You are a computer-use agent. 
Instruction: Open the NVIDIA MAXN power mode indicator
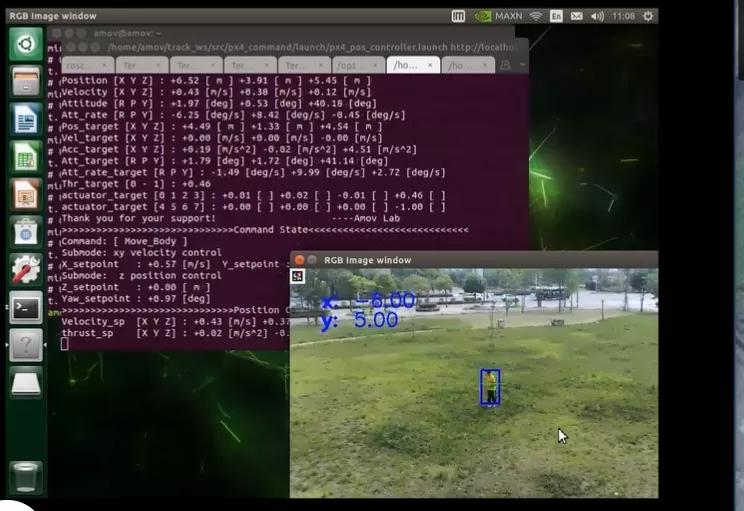click(x=499, y=16)
